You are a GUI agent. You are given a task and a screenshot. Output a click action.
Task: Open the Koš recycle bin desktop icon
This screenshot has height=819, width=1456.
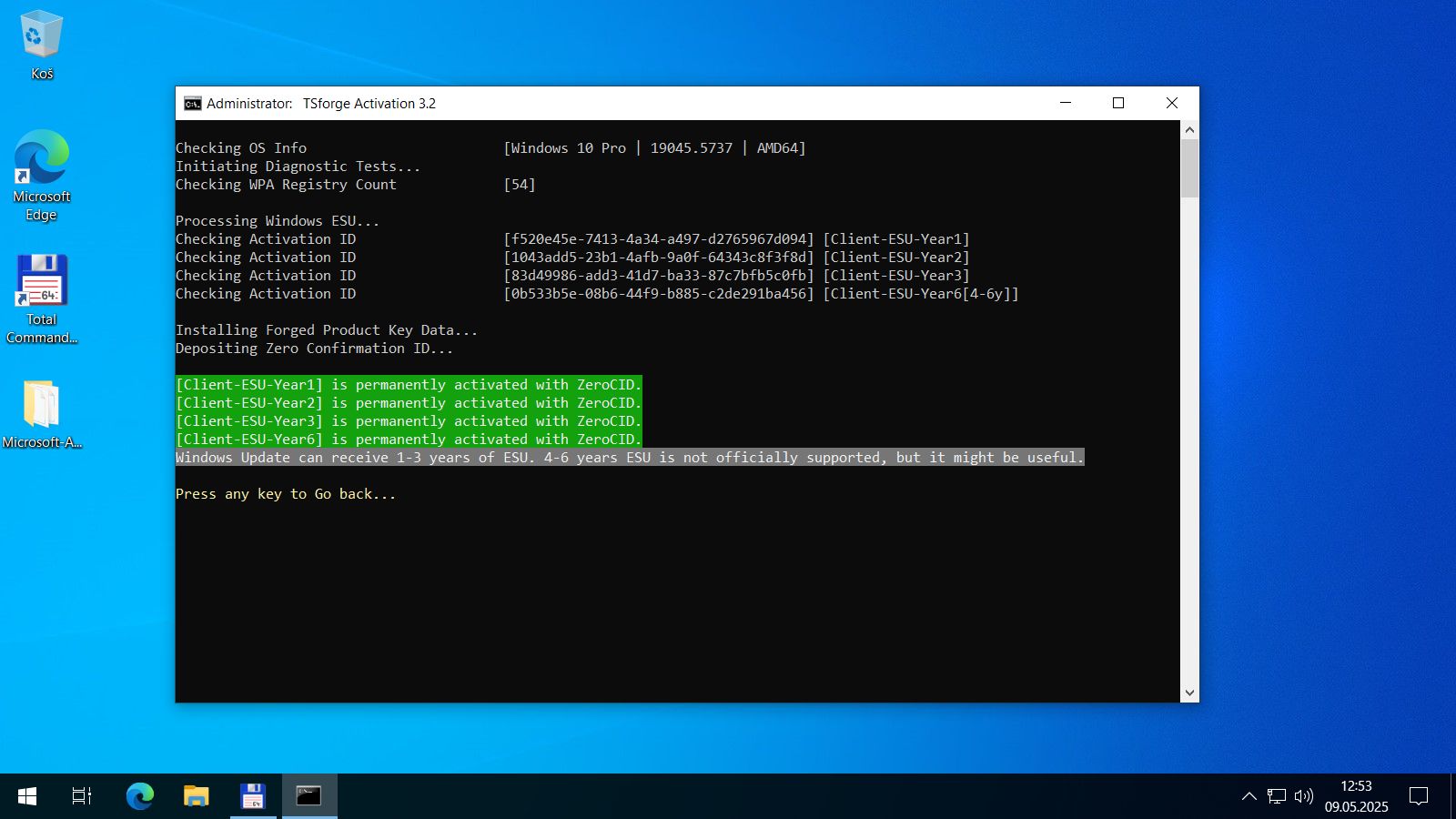click(x=42, y=45)
